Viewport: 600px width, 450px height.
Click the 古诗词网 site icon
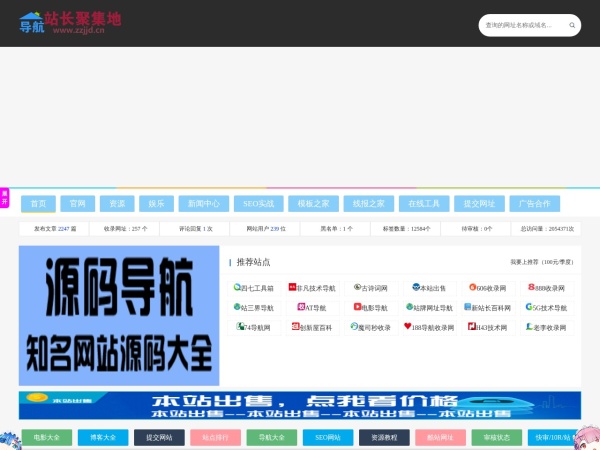(x=358, y=287)
